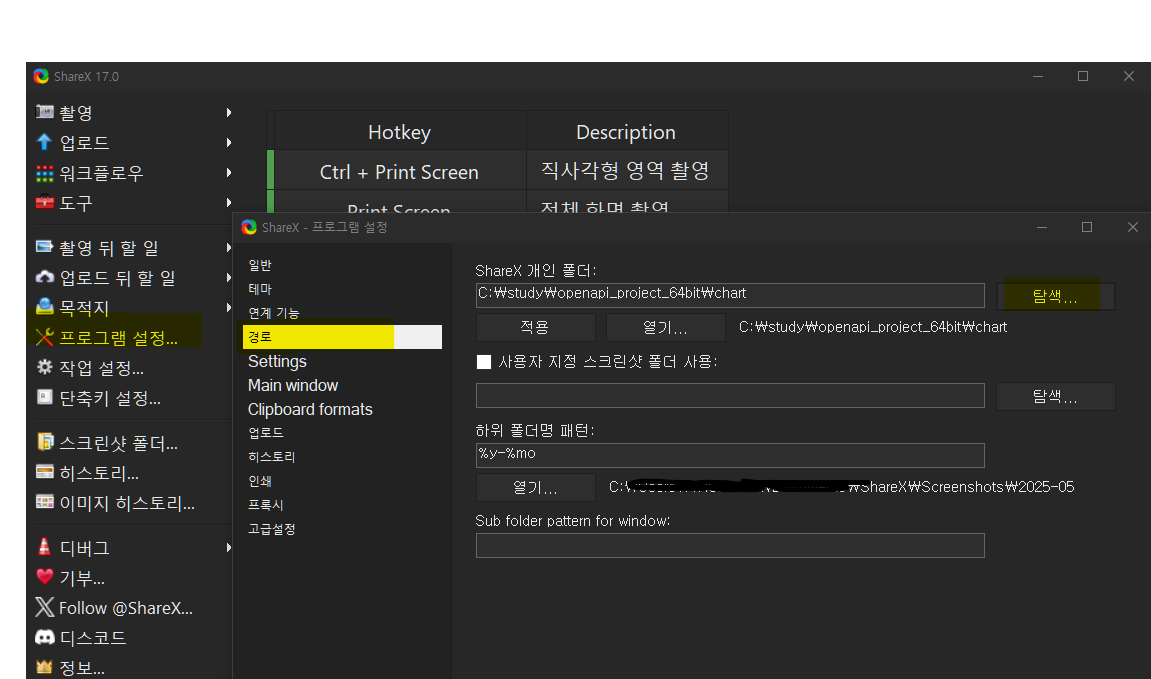
Task: Open the 일반 settings tab
Action: pos(260,265)
